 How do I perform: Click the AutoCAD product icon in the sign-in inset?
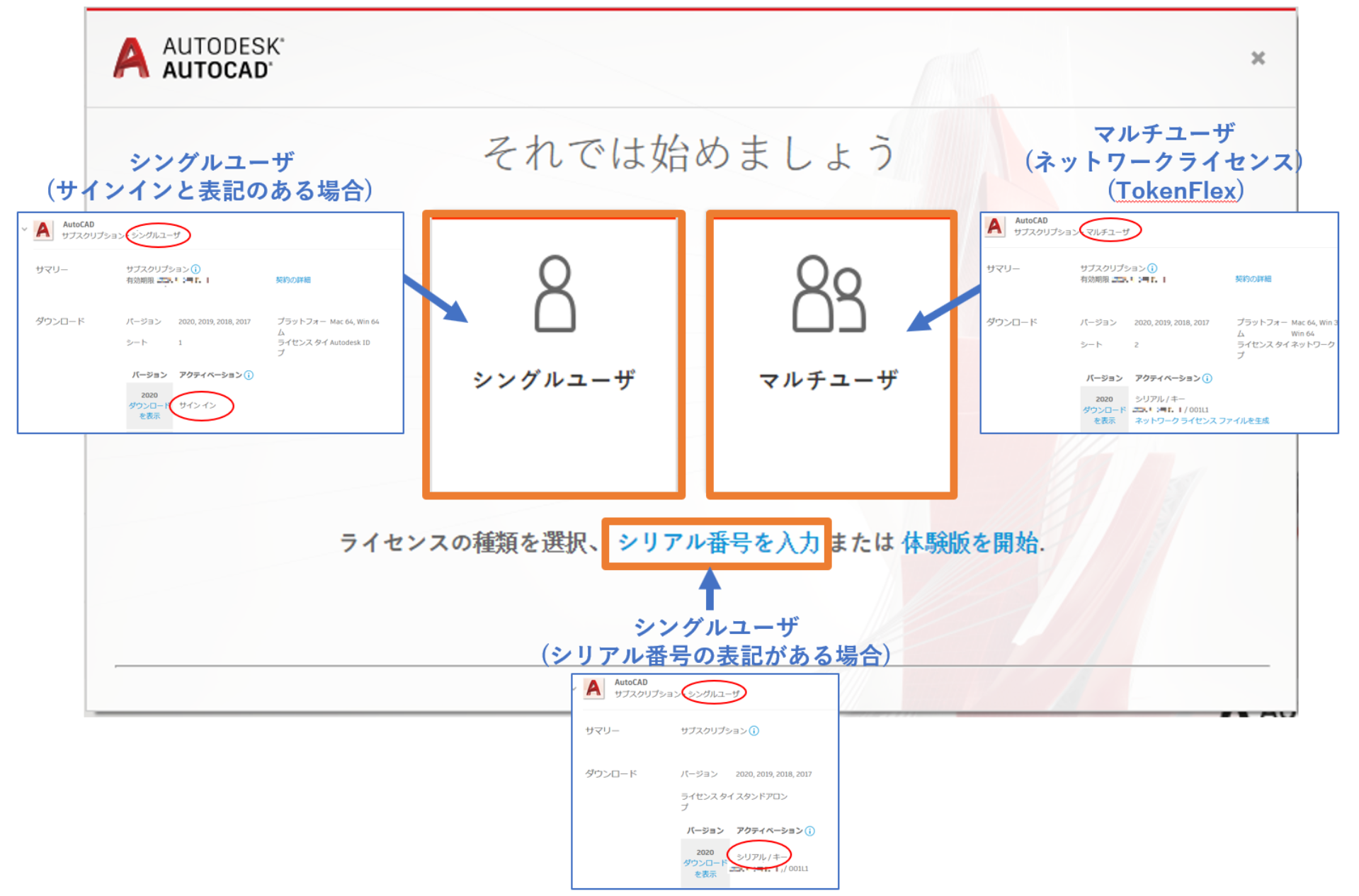point(44,230)
